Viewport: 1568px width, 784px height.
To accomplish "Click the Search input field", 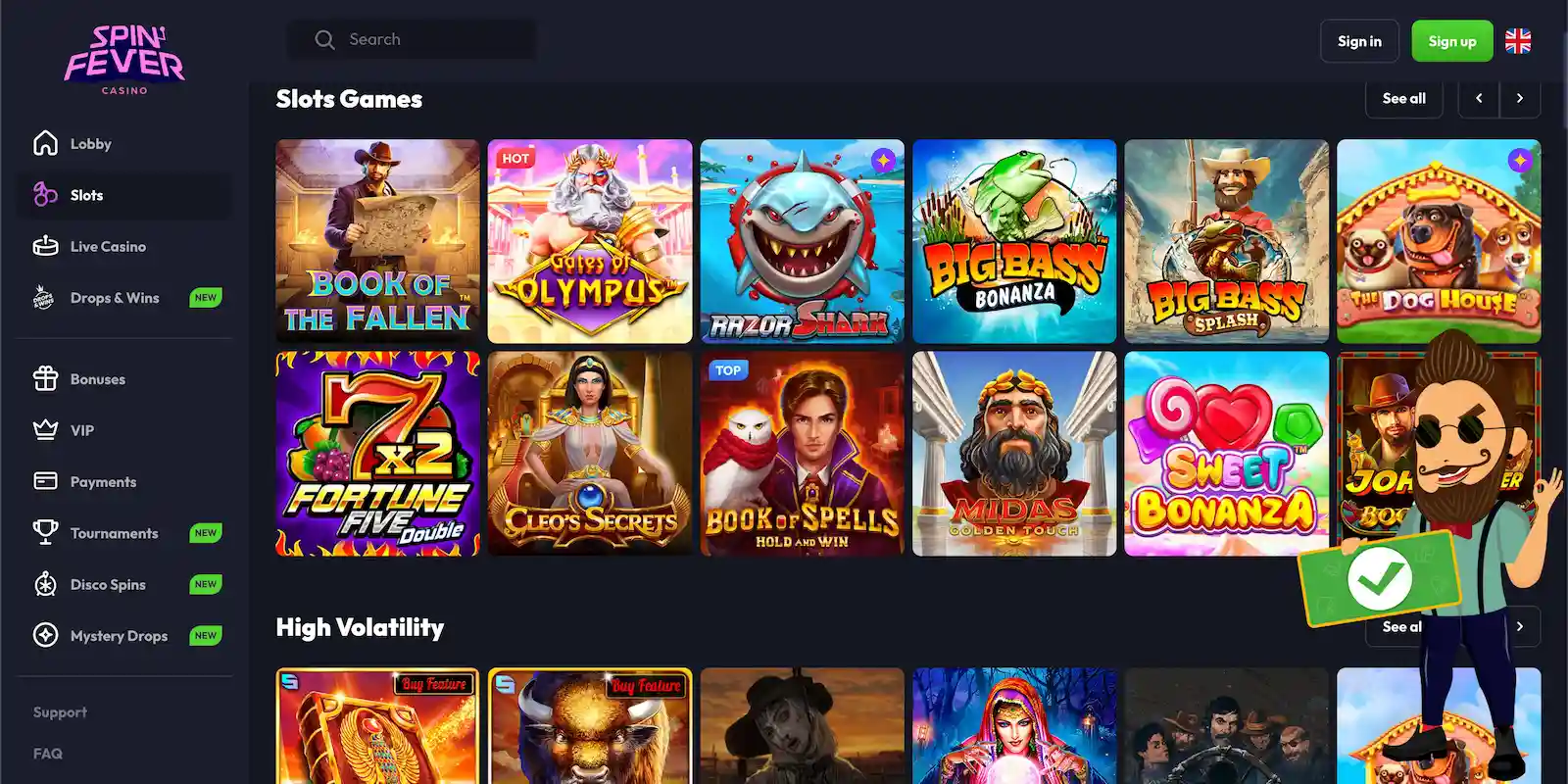I will coord(412,39).
